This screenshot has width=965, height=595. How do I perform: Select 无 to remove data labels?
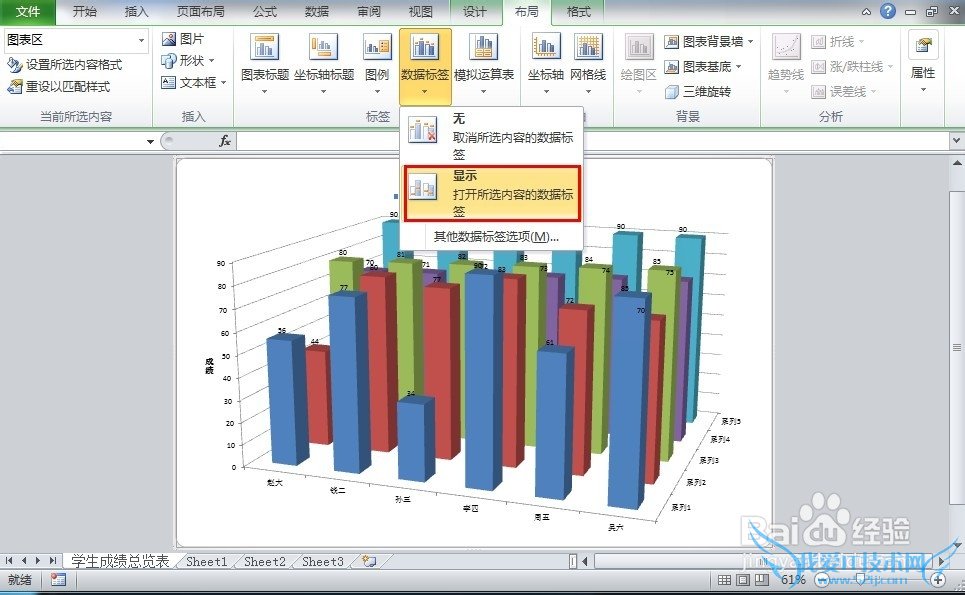[x=491, y=135]
